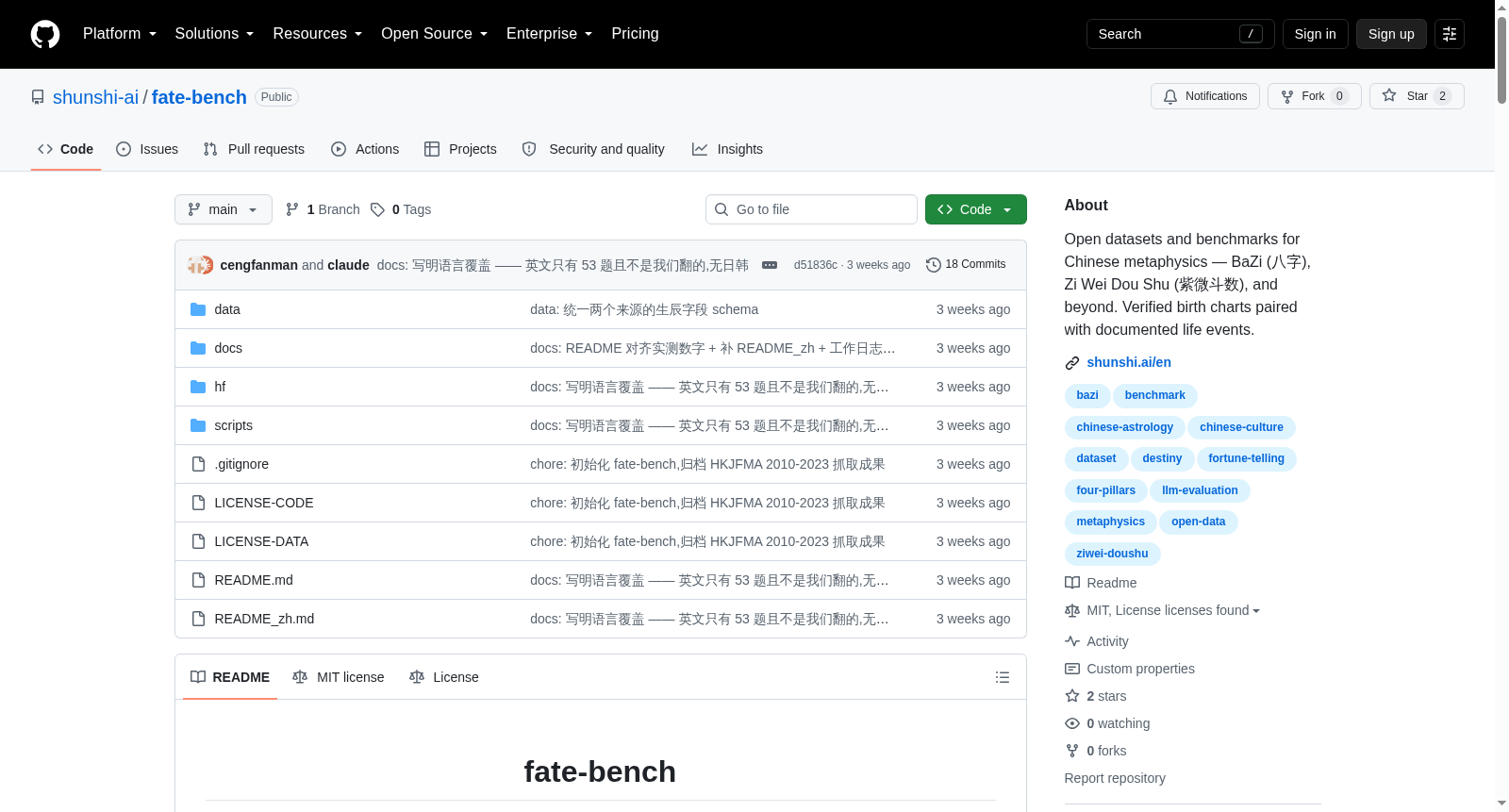Screen dimensions: 1509x812
Task: Open the shunshi.ai/en website link
Action: [x=1129, y=362]
